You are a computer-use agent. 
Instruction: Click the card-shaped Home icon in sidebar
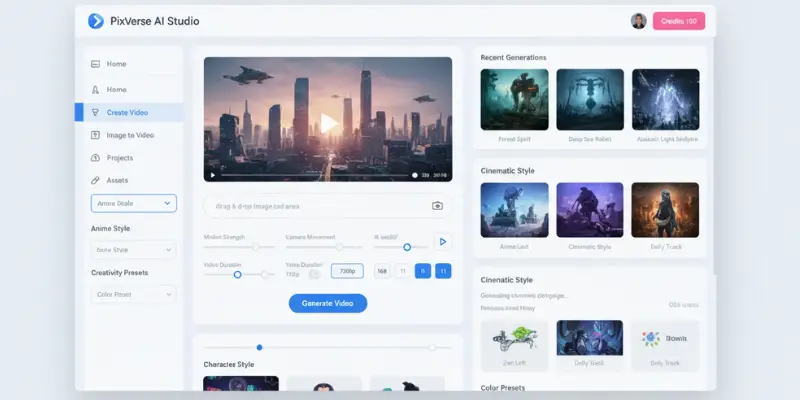click(x=95, y=64)
